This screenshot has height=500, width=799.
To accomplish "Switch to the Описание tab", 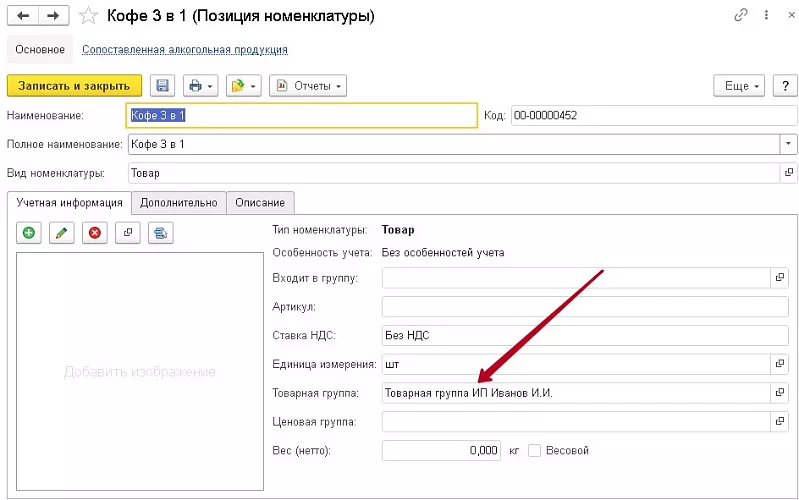I will (260, 203).
